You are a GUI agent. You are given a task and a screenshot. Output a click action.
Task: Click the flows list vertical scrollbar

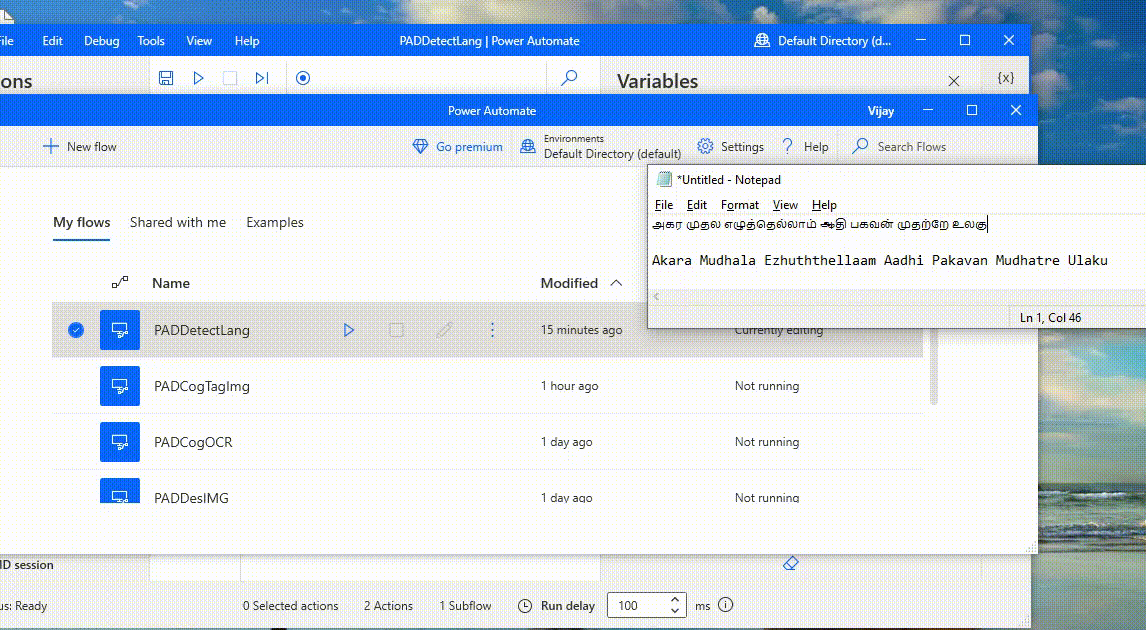point(933,365)
